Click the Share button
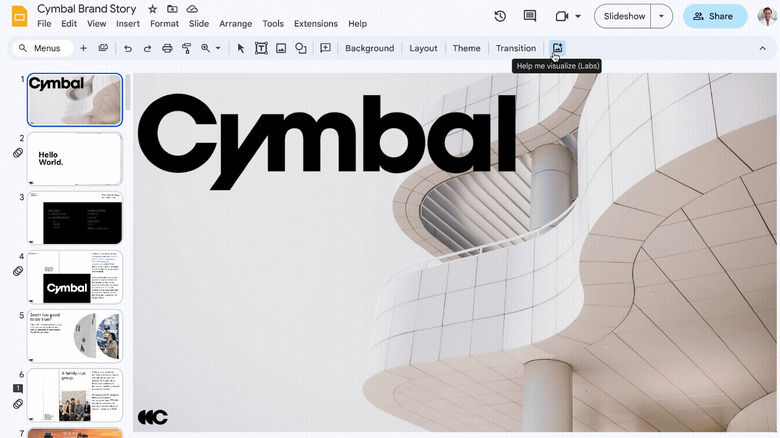 click(715, 16)
